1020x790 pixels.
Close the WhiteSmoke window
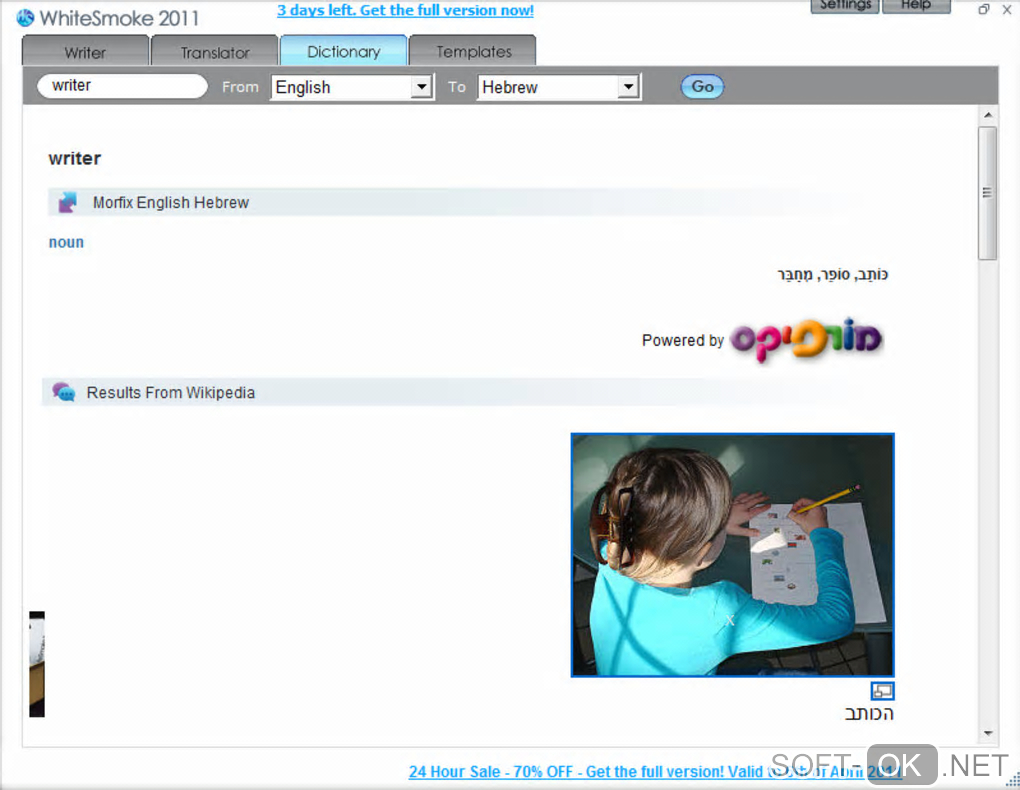click(x=1006, y=9)
